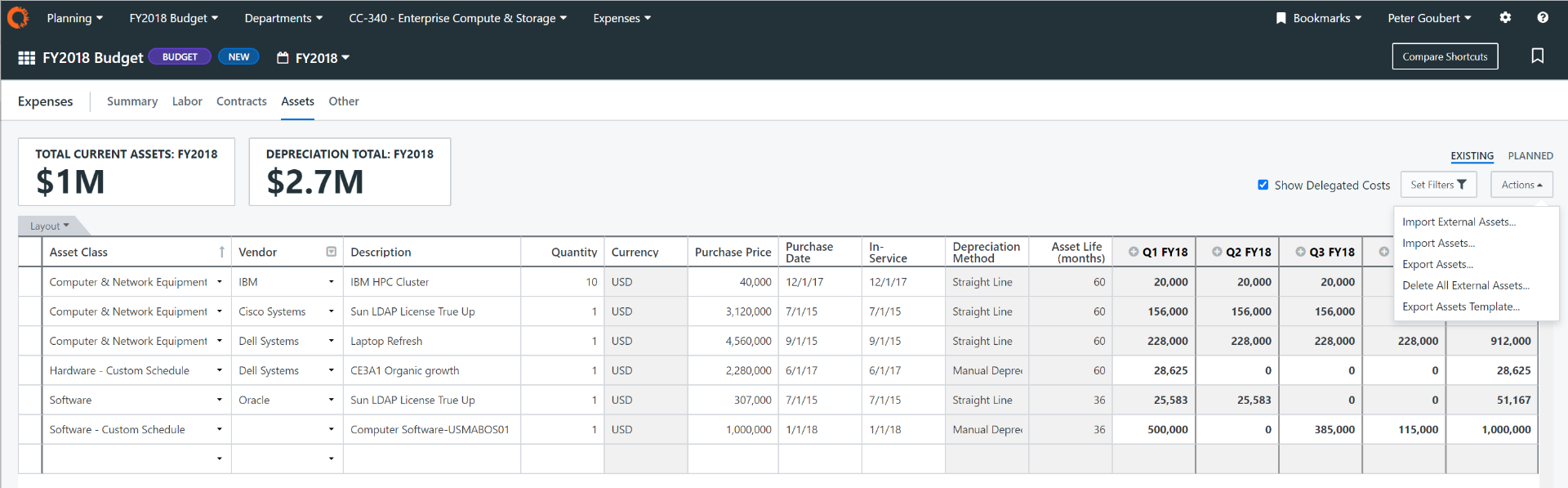Click the Set Filters button
The image size is (1568, 488).
[x=1438, y=185]
